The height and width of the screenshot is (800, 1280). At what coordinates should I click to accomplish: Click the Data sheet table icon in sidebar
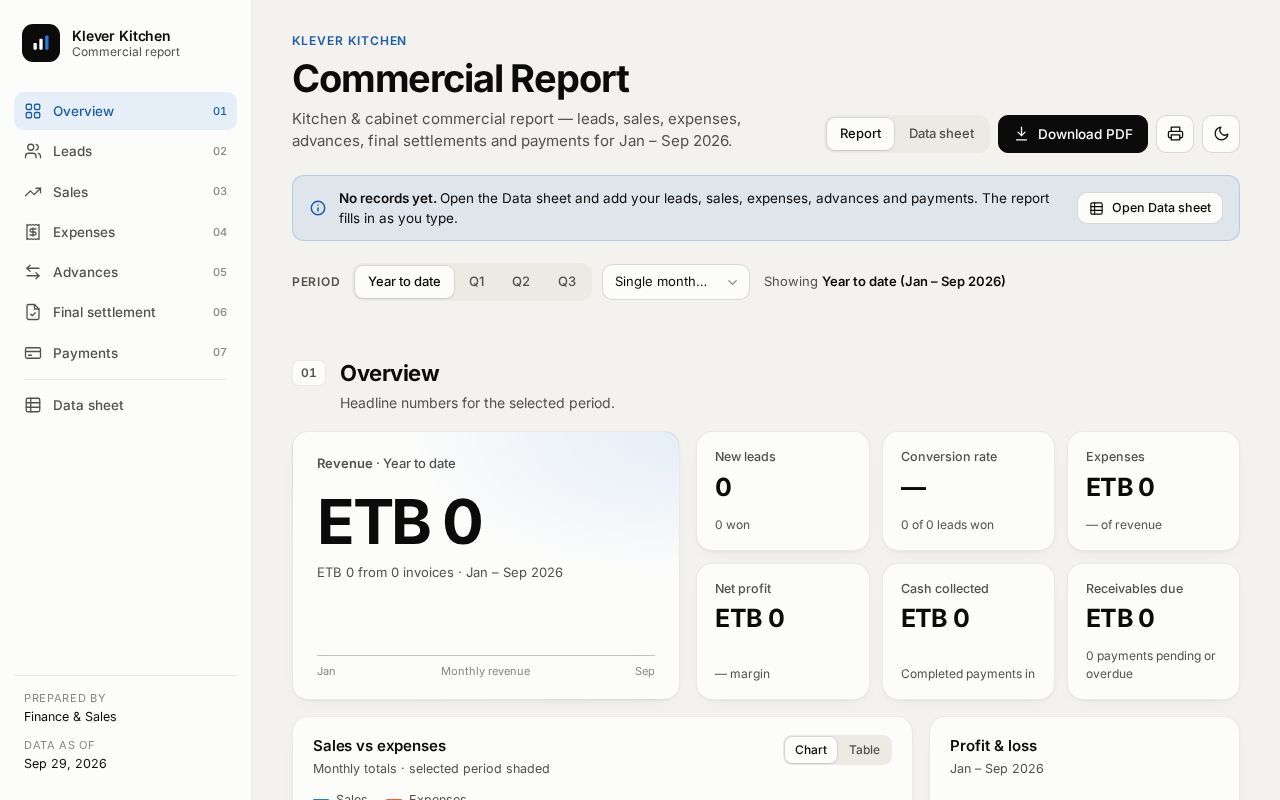pos(33,405)
